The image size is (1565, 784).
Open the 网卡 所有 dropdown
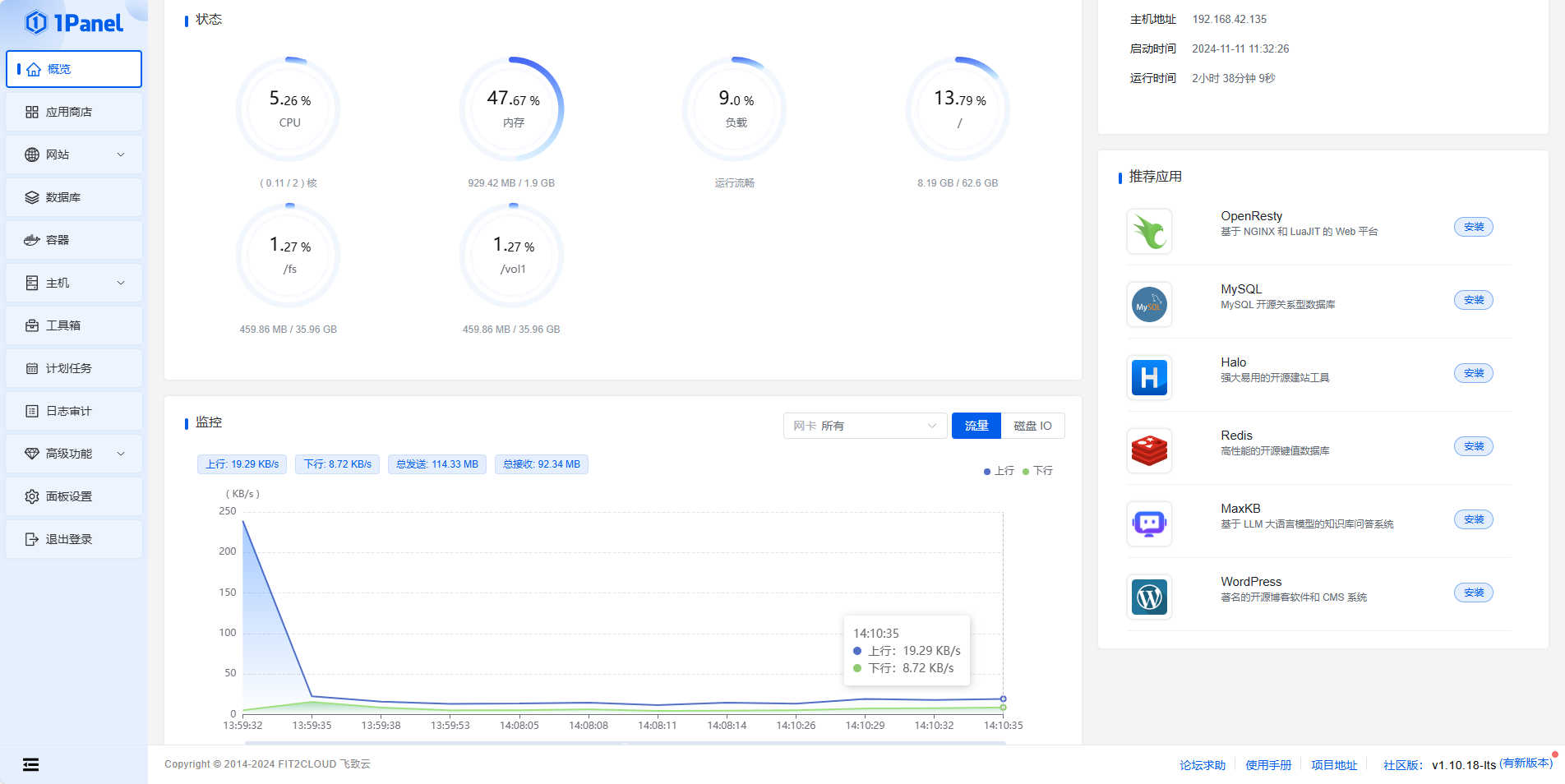[x=865, y=426]
